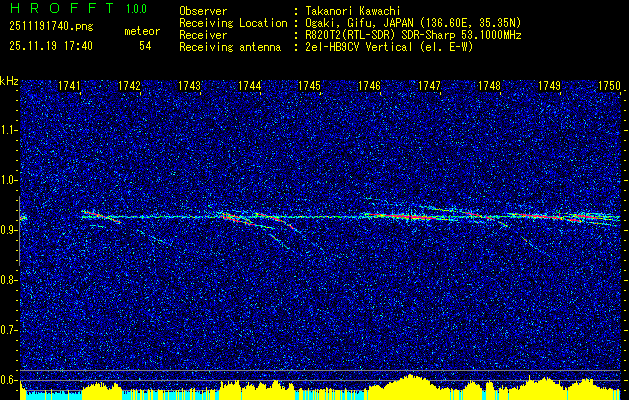Click the 0.9 kHz axis label

pyautogui.click(x=9, y=230)
